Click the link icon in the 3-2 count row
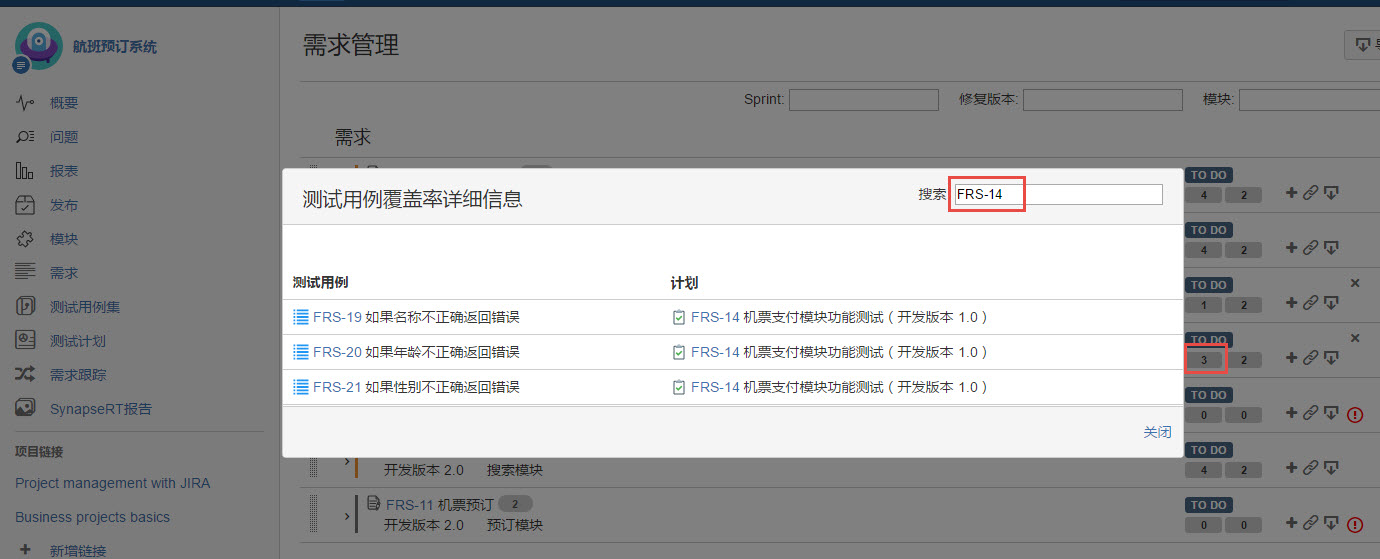The width and height of the screenshot is (1380, 559). [1311, 358]
